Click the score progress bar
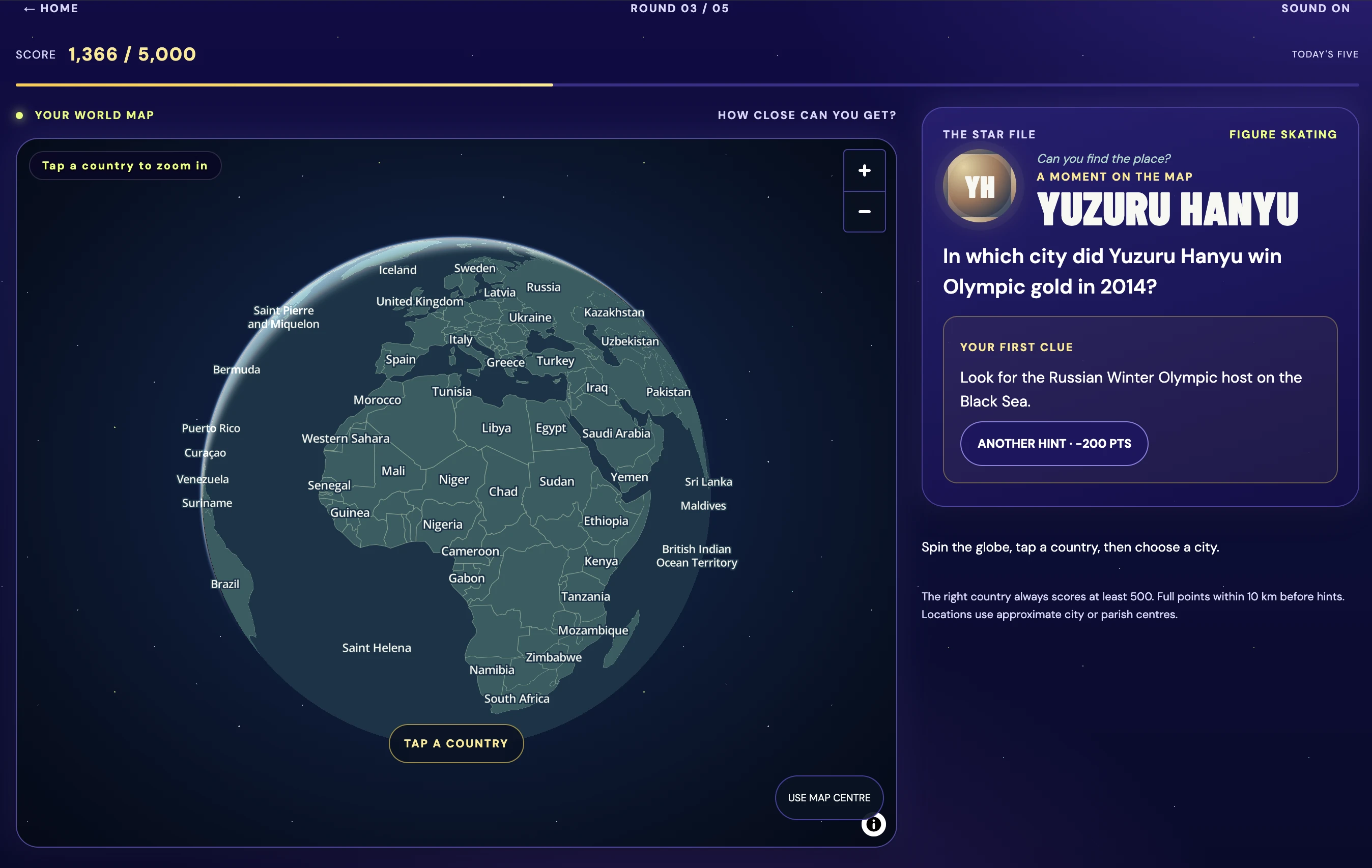This screenshot has height=868, width=1372. [687, 85]
